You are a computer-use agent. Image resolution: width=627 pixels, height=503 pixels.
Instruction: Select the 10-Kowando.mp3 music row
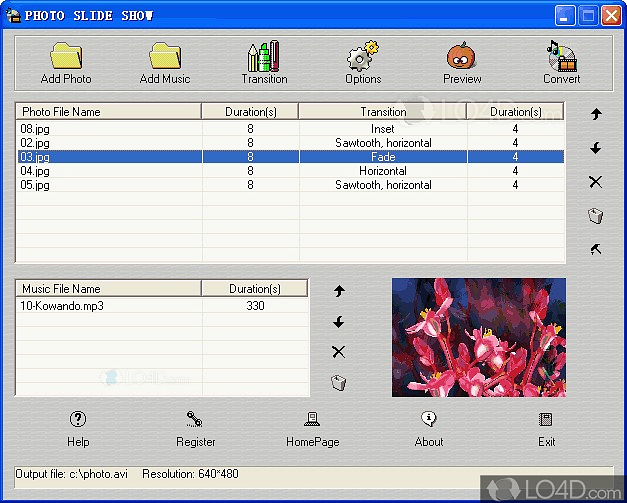(162, 306)
